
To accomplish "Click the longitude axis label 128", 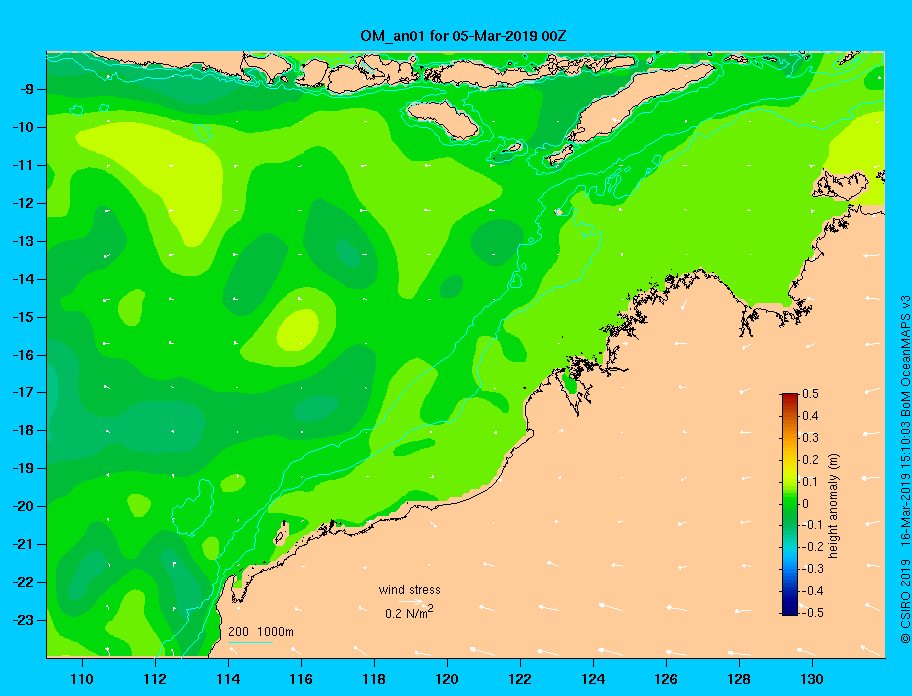I will pyautogui.click(x=739, y=679).
